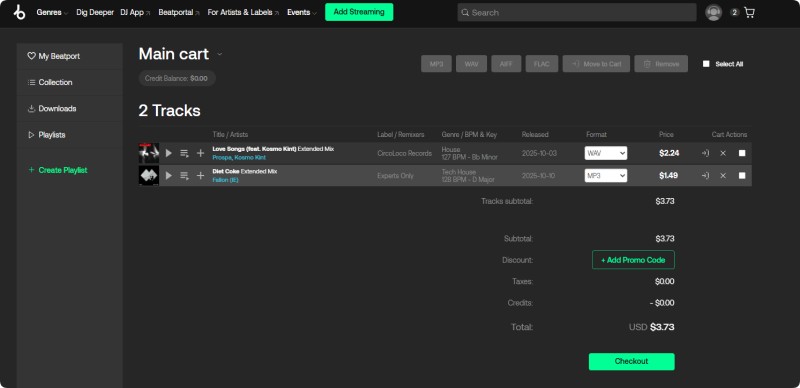
Task: Add Diet Coke to playlist plus icon
Action: coord(201,176)
